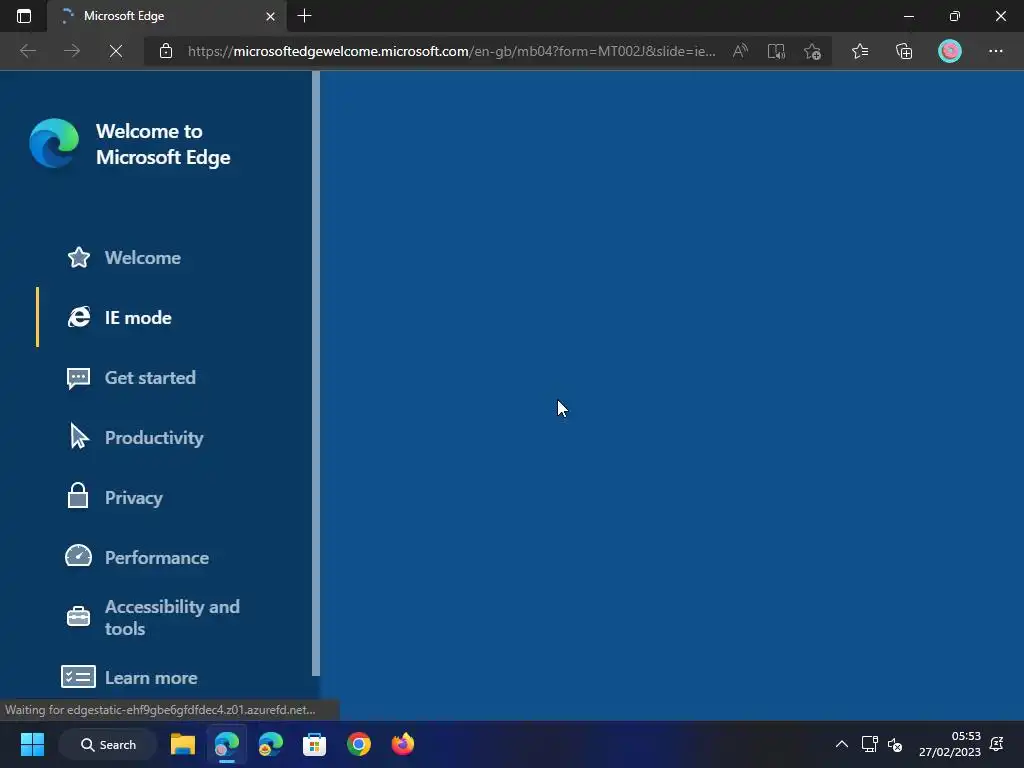Open Settings and more menu
The image size is (1024, 768).
click(x=995, y=51)
